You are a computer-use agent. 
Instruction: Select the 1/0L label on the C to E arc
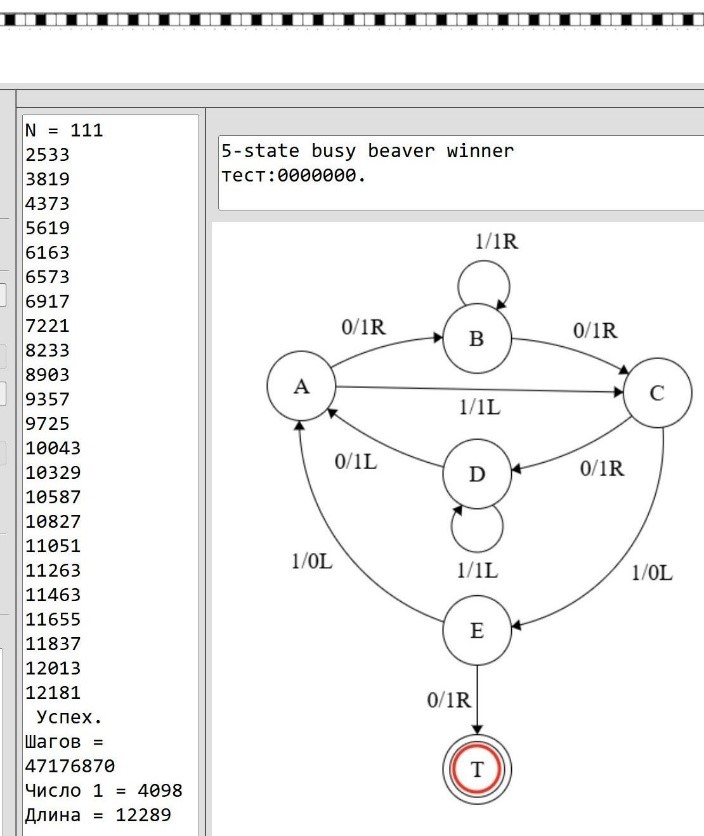pyautogui.click(x=651, y=573)
